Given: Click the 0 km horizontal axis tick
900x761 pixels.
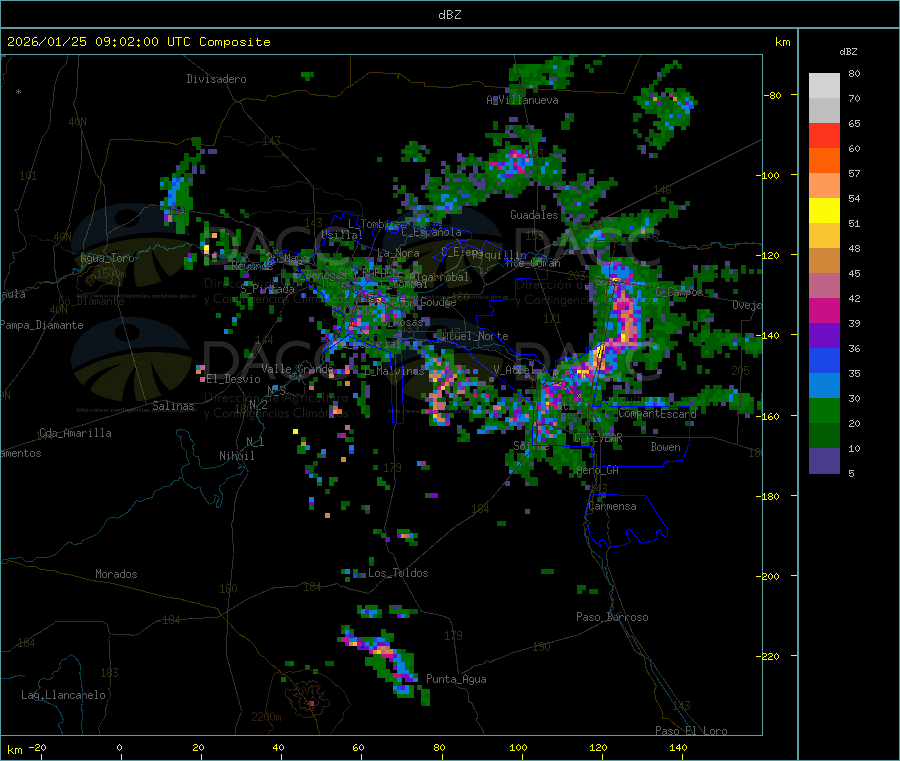Looking at the screenshot, I should pyautogui.click(x=119, y=748).
